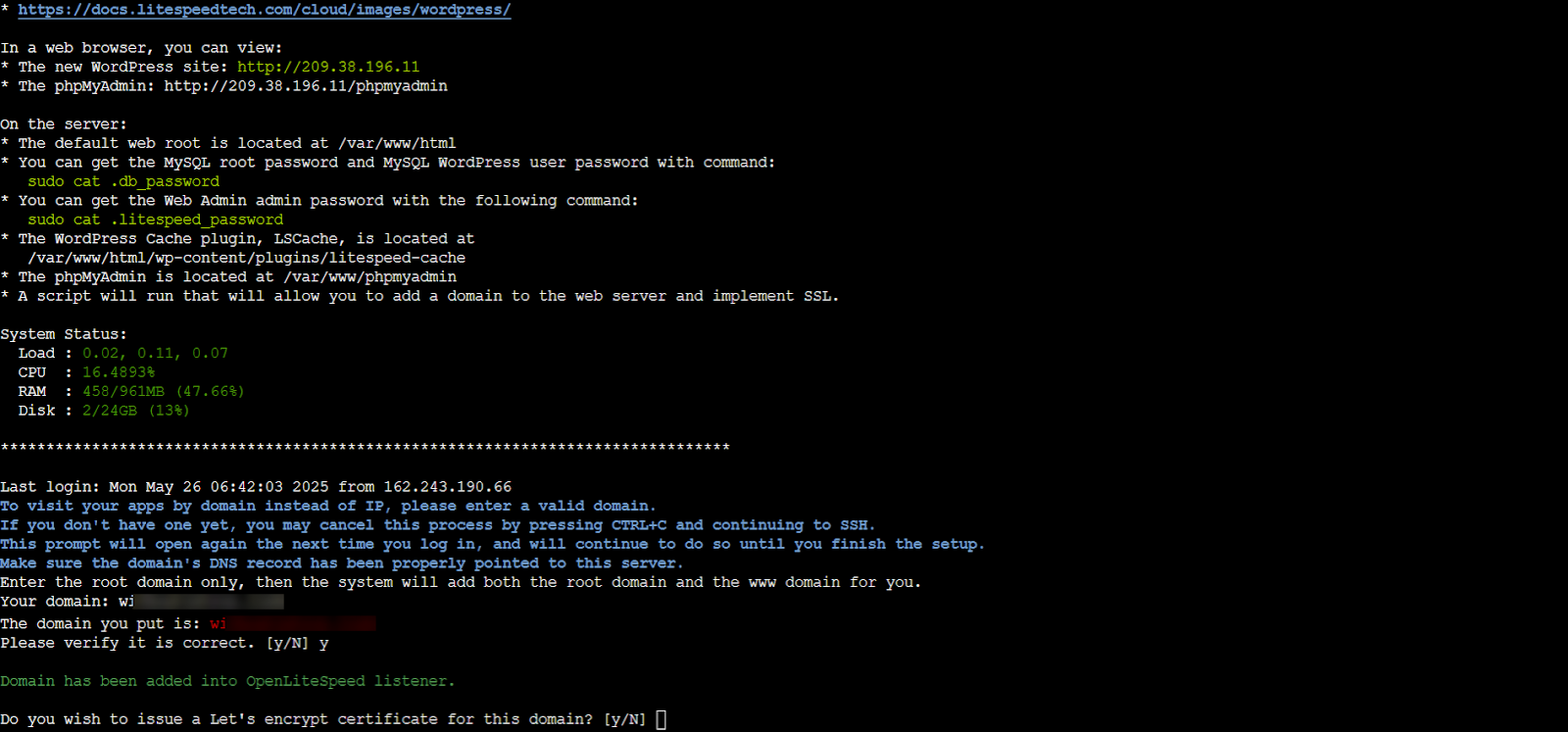Click the CPU usage percentage value

point(119,372)
